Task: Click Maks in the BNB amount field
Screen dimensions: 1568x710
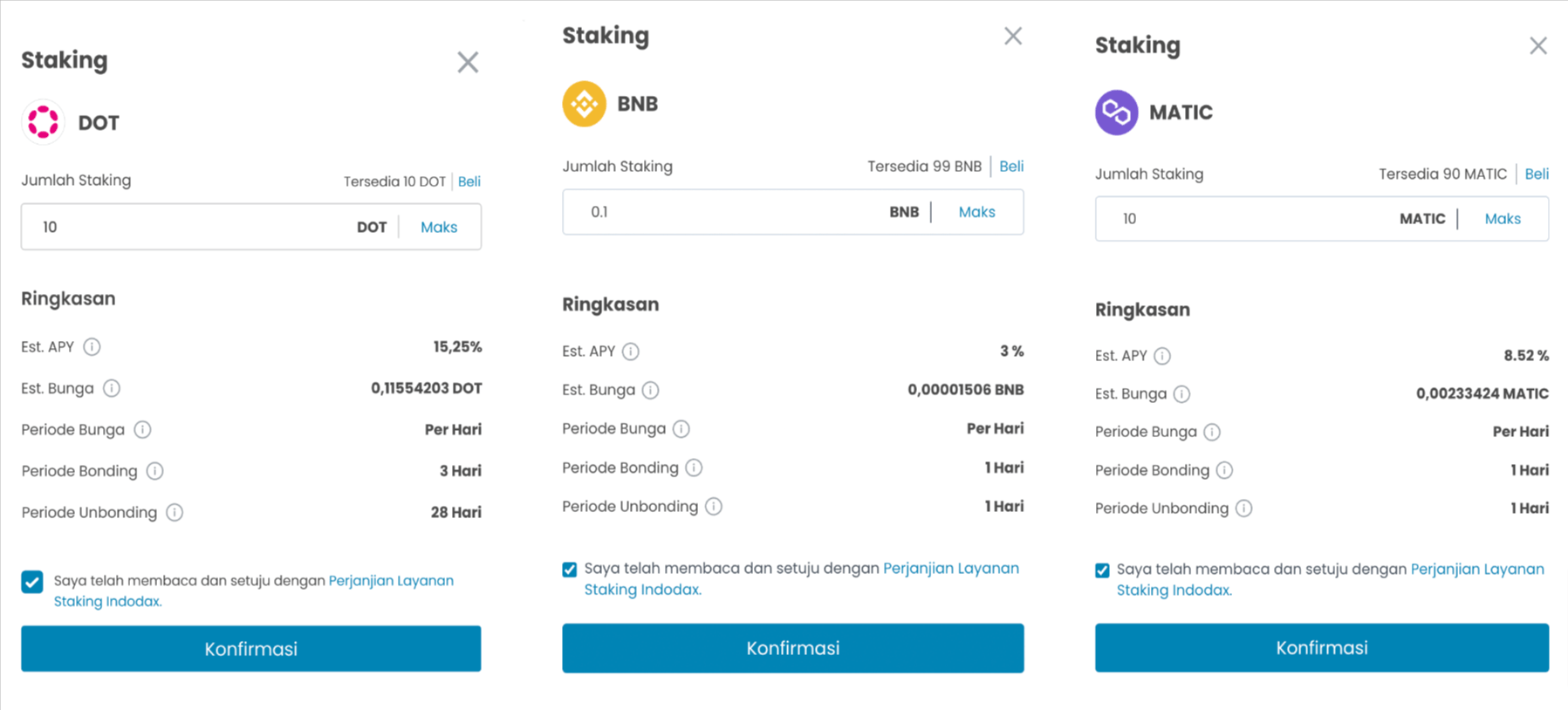Action: [976, 212]
